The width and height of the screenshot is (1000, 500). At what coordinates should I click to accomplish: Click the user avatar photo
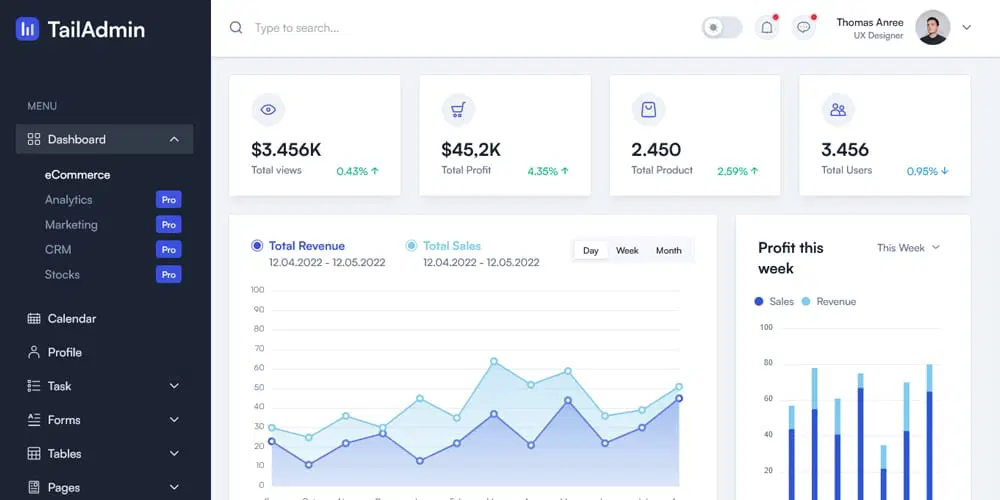pyautogui.click(x=932, y=27)
